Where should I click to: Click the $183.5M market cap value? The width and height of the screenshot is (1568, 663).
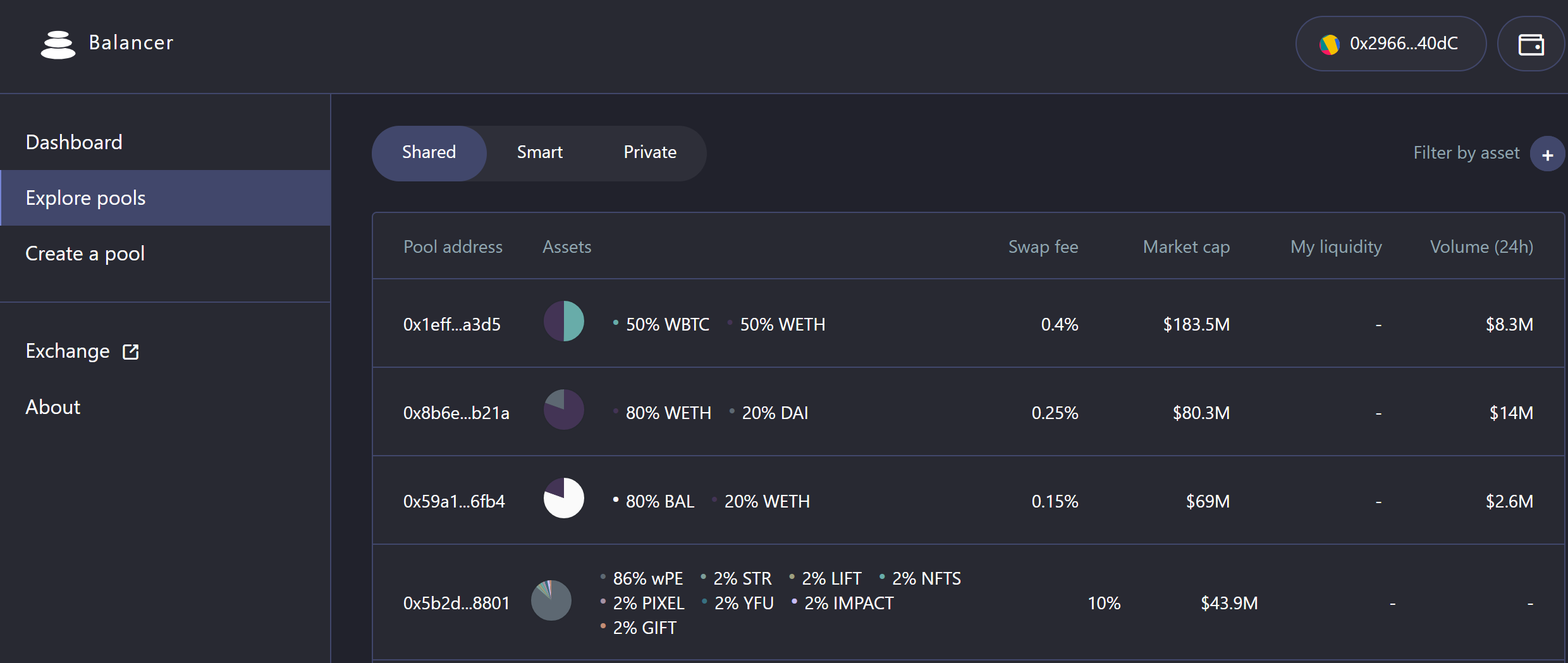pyautogui.click(x=1197, y=324)
